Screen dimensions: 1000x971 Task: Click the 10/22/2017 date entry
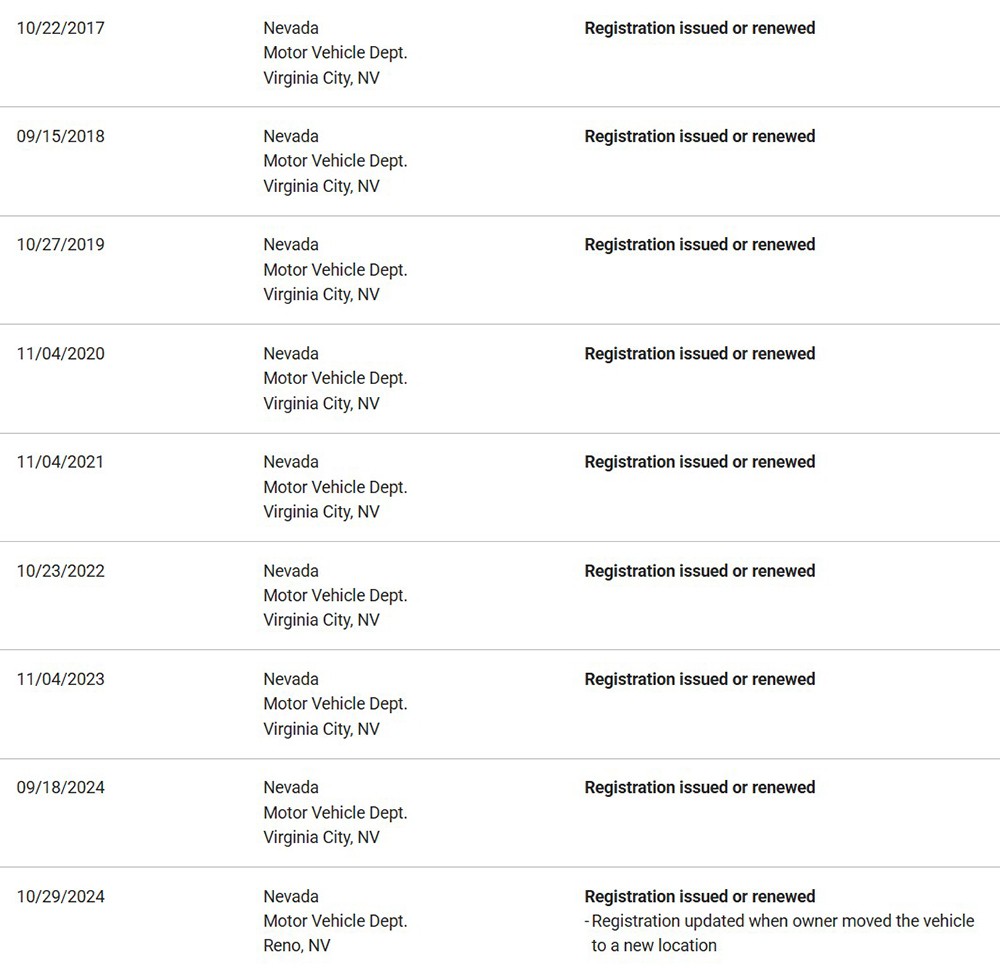[x=60, y=28]
